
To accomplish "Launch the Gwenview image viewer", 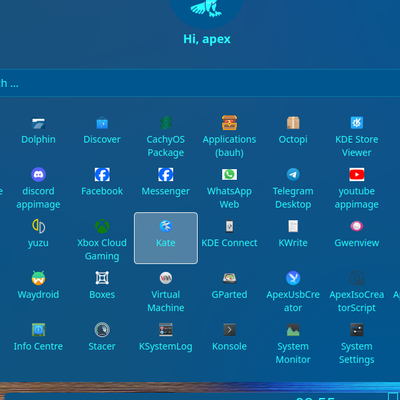I will point(357,226).
